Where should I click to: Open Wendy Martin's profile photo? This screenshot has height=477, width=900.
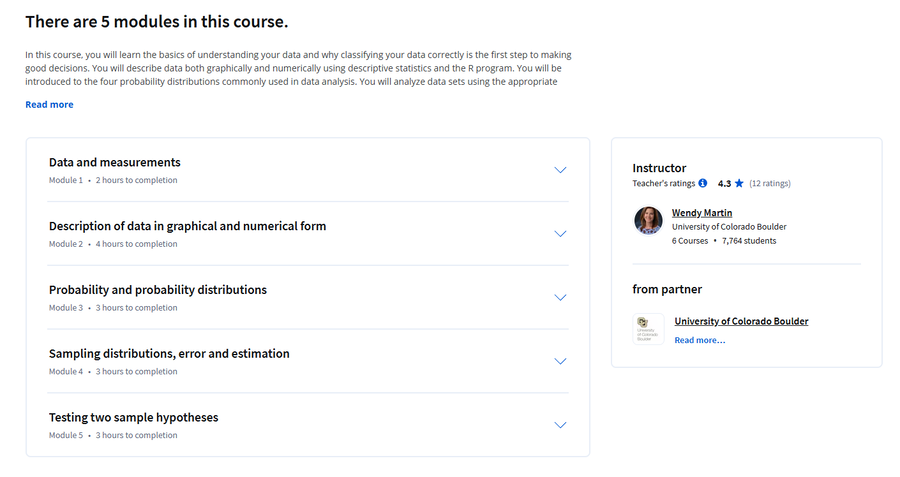tap(648, 220)
